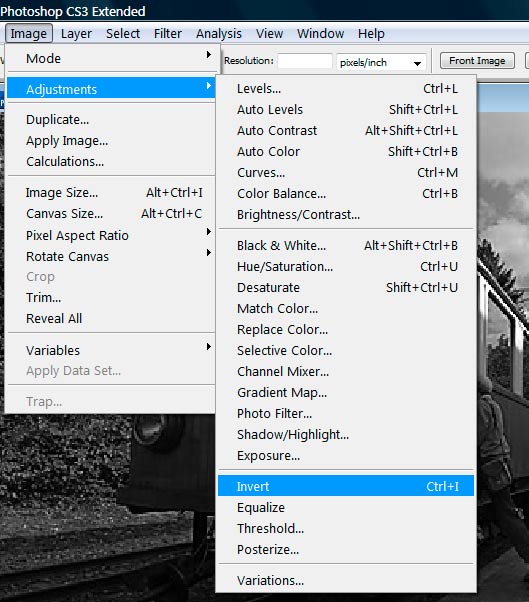Choose Calculations... menu entry
Screen dimensions: 529x602
pos(111,162)
